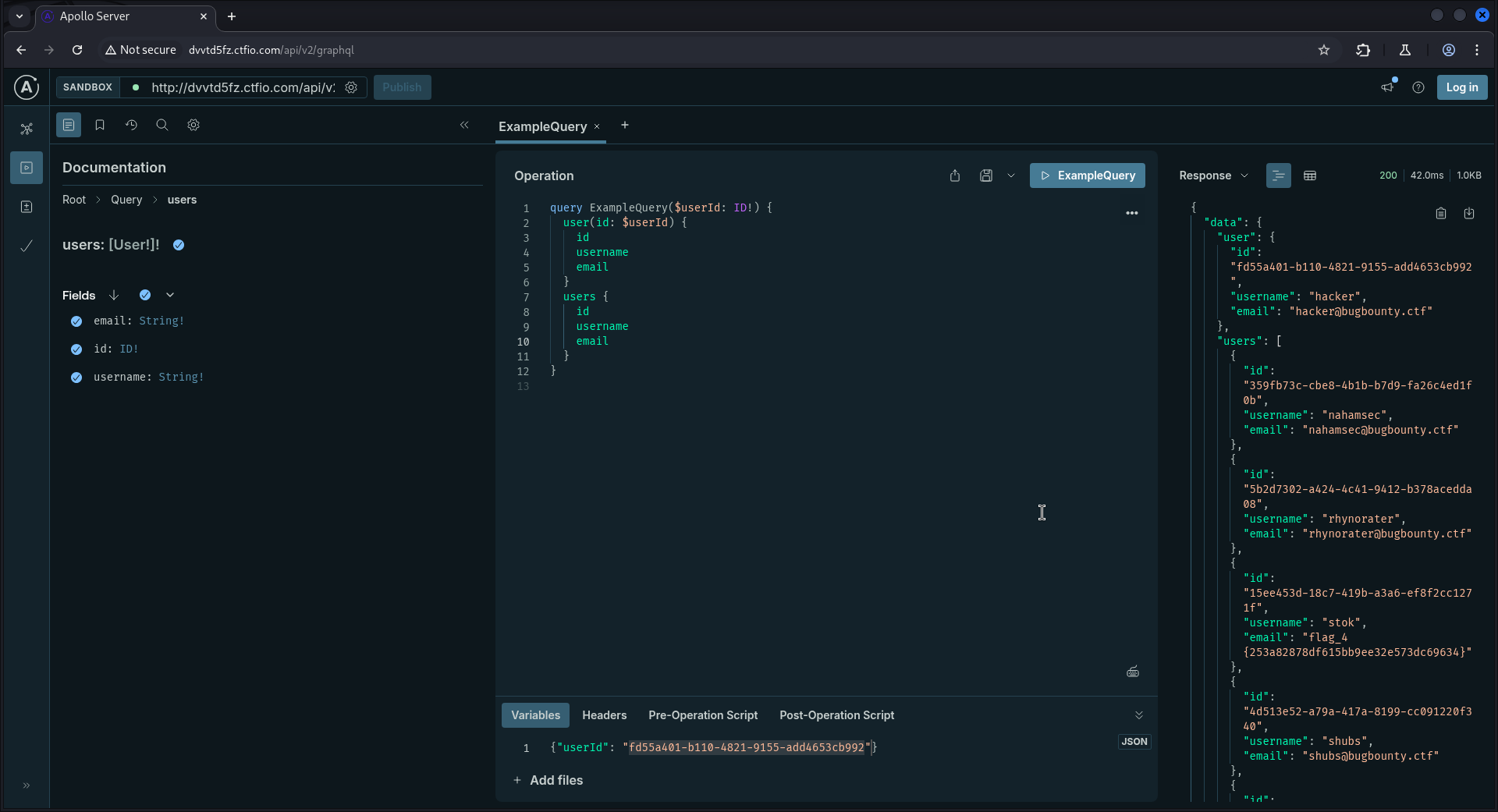
Task: Click the search magnifier icon in sidebar
Action: pyautogui.click(x=162, y=125)
